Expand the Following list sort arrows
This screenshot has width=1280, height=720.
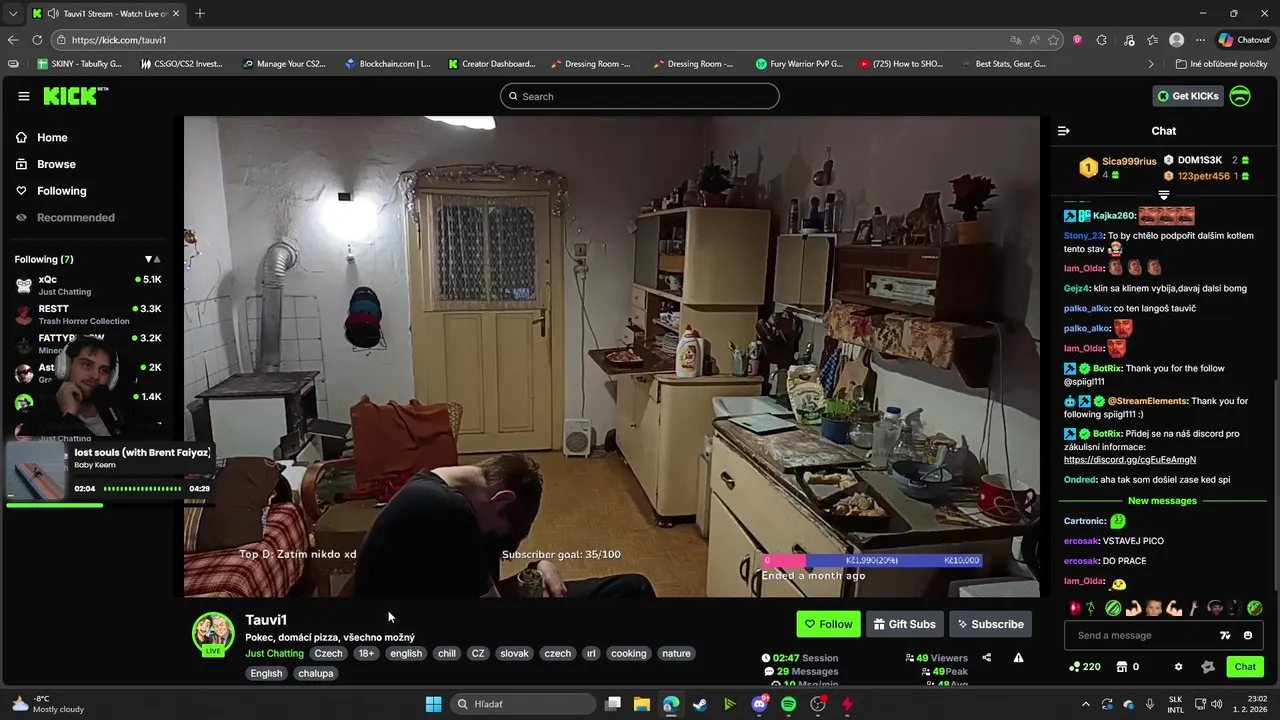(152, 259)
